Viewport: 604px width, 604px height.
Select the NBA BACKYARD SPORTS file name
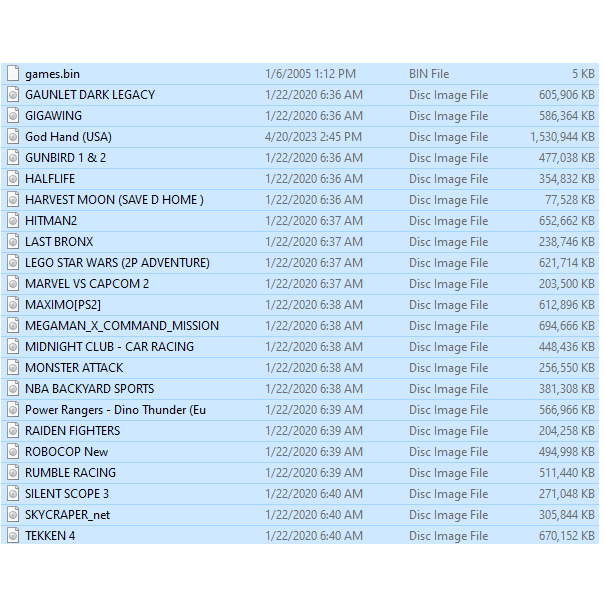pos(90,389)
